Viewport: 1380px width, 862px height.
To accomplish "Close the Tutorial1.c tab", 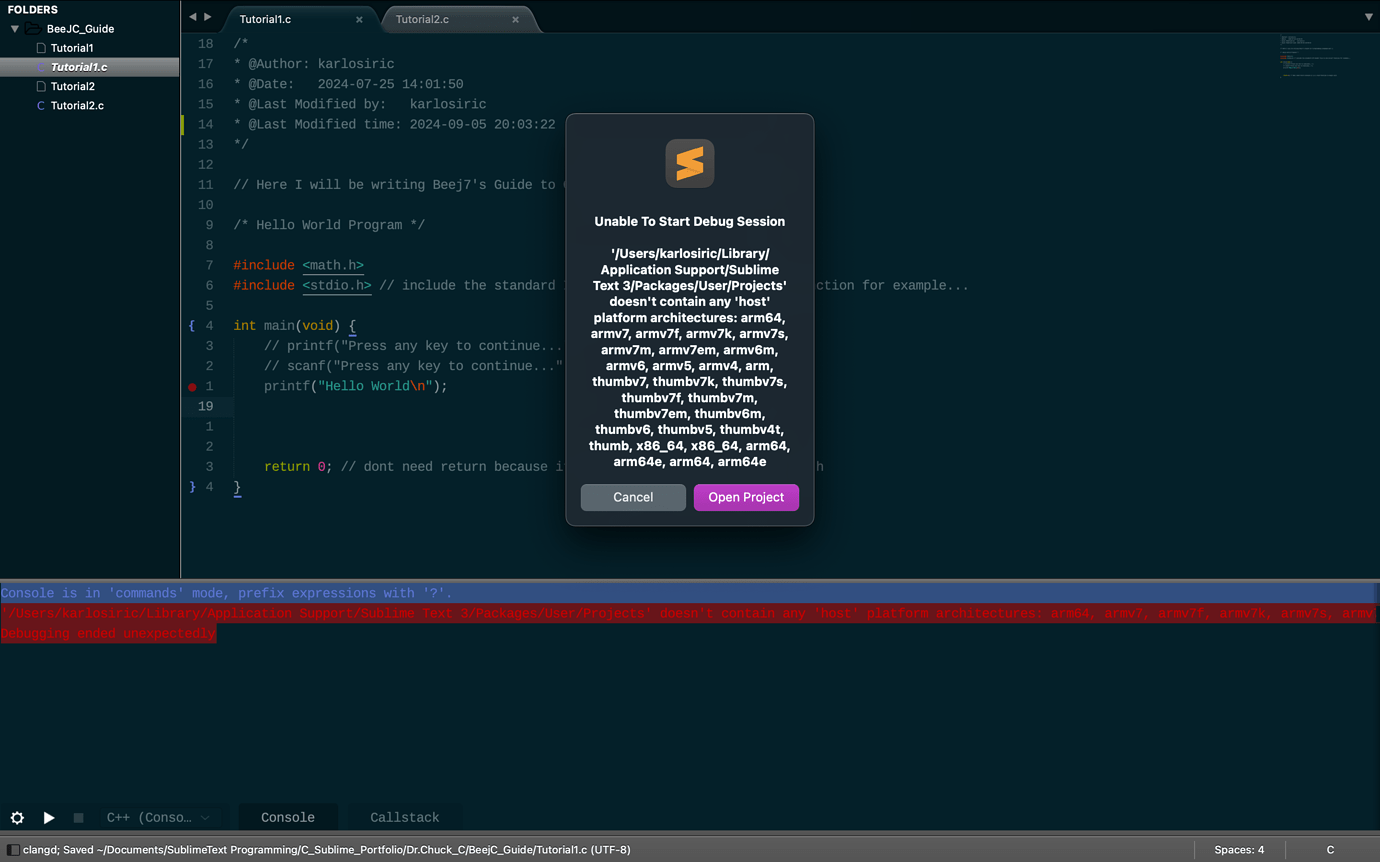I will click(359, 19).
